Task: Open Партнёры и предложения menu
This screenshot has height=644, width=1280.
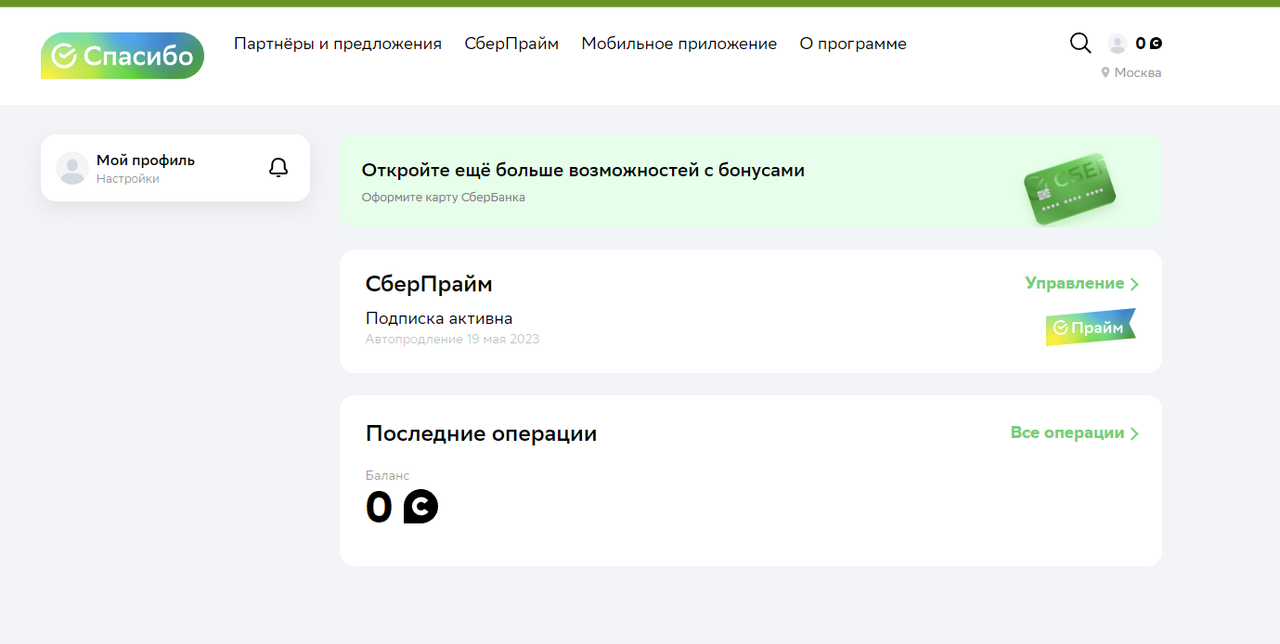Action: tap(338, 44)
